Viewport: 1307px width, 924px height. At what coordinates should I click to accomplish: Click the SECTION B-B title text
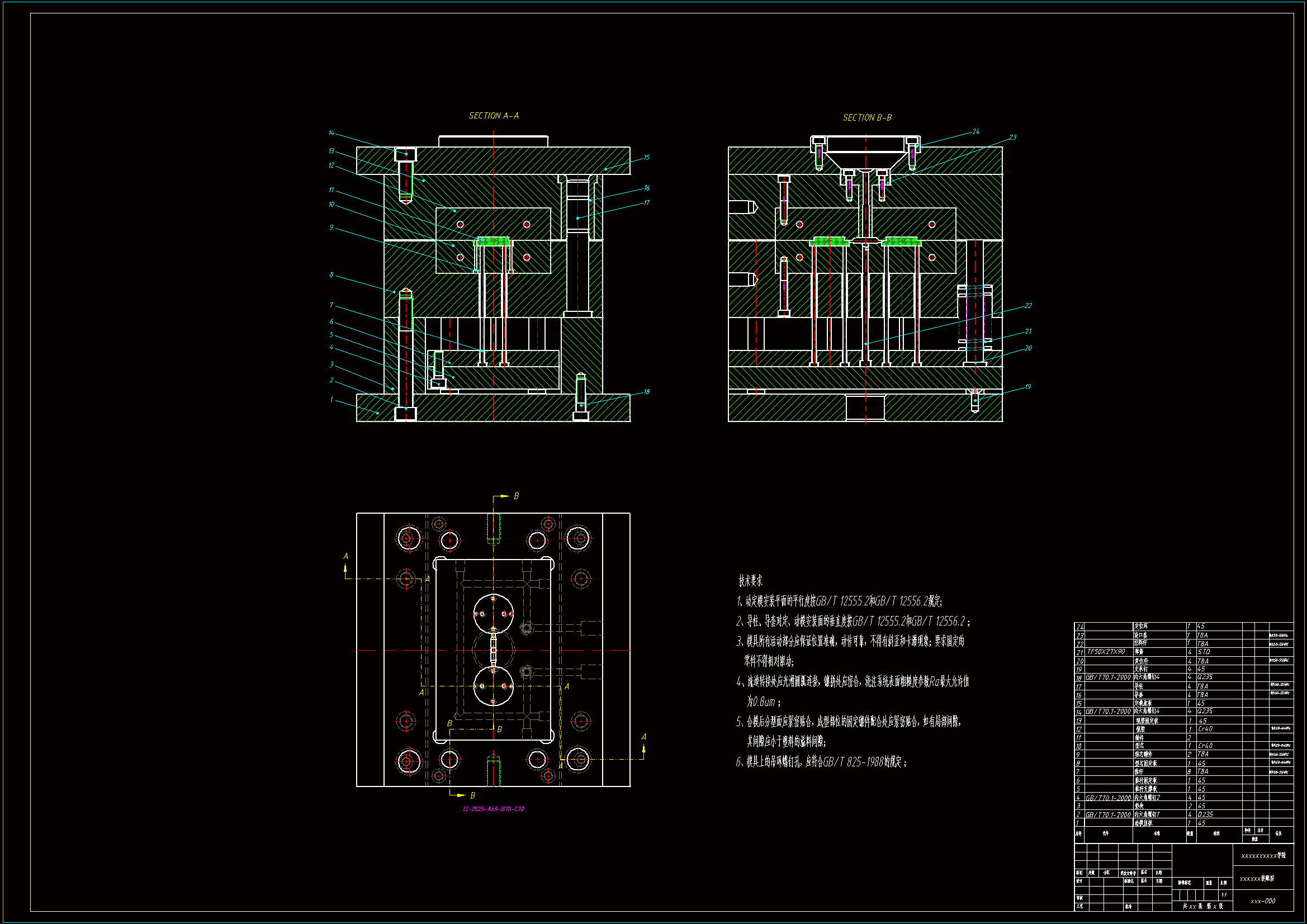point(867,117)
